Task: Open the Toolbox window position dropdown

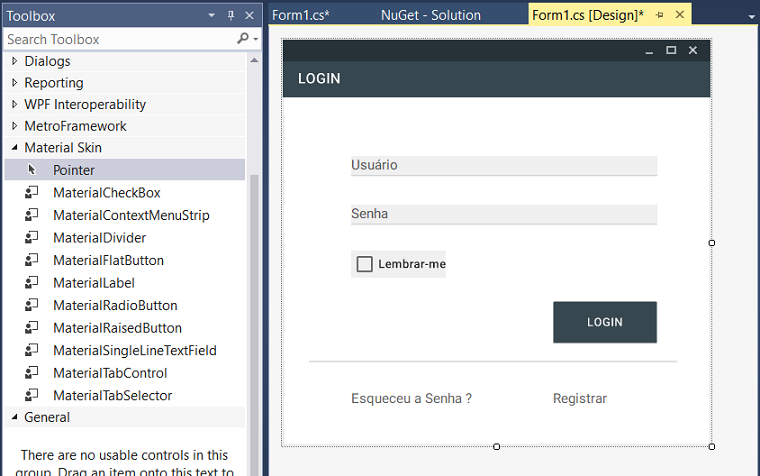Action: coord(211,16)
